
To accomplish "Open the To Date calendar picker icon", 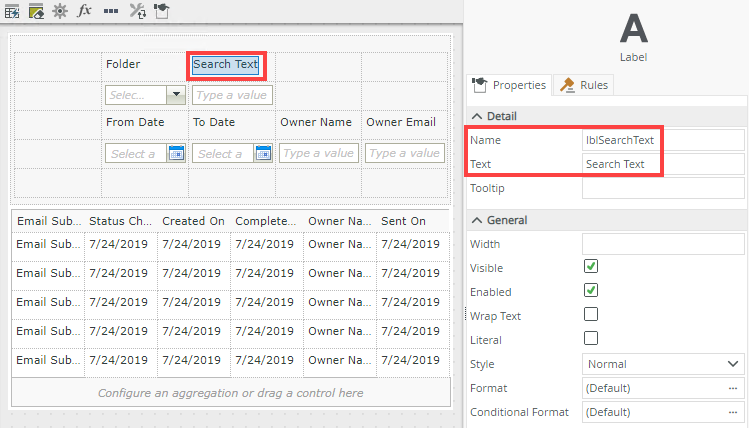I will point(263,153).
